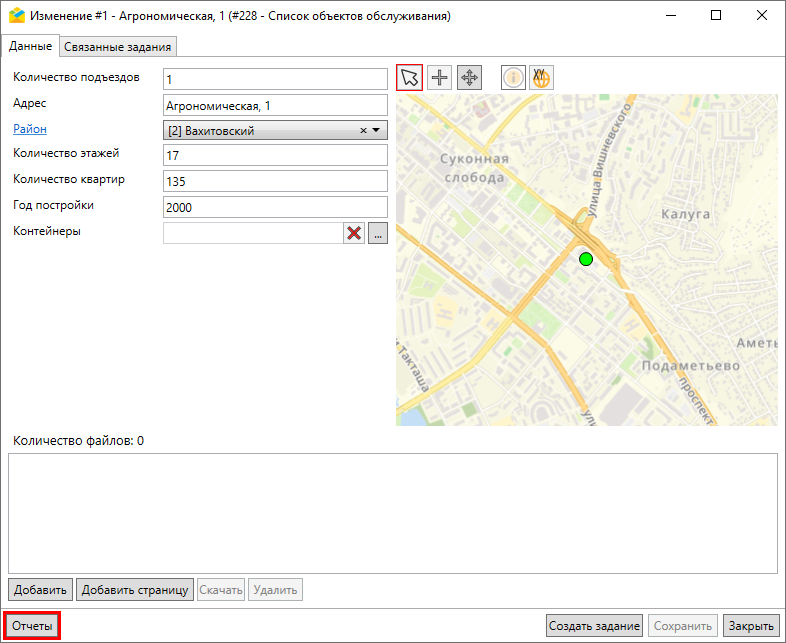The height and width of the screenshot is (643, 786).
Task: Select the Данные tab
Action: (x=30, y=46)
